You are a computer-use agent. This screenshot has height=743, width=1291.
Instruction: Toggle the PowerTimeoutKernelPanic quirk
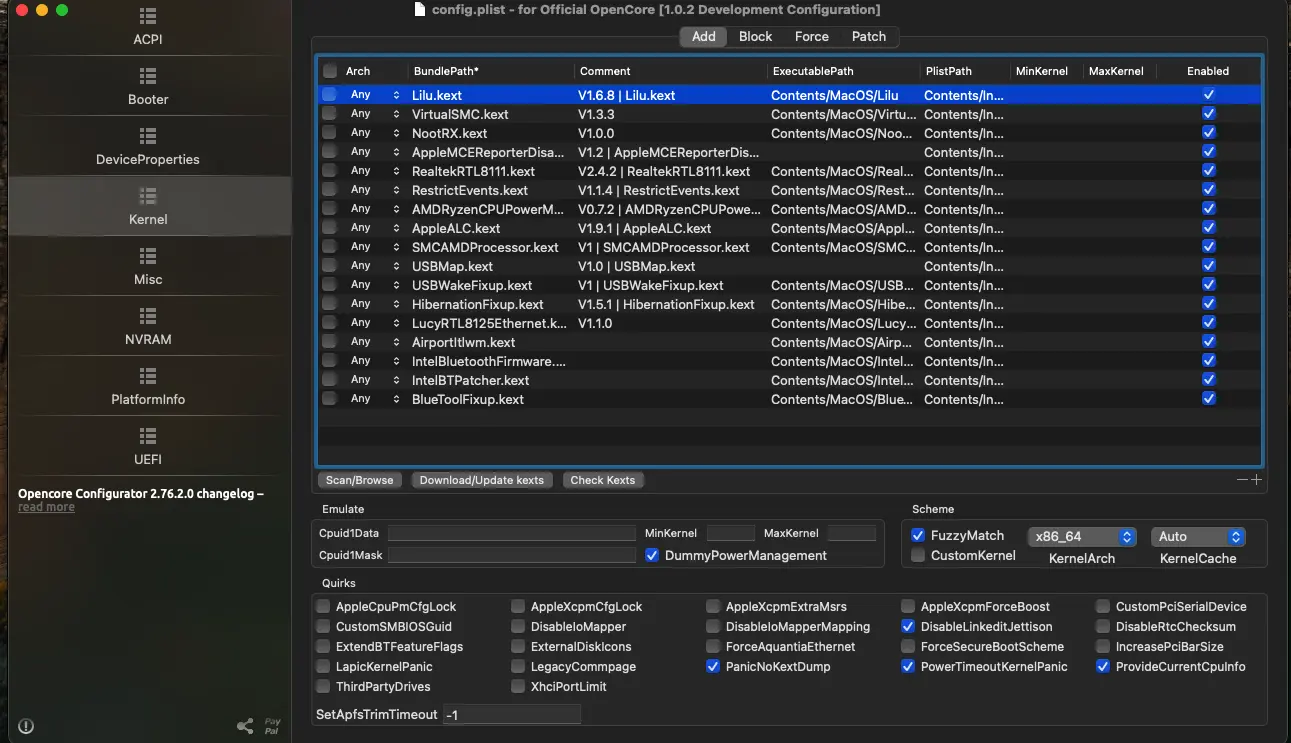click(x=908, y=666)
